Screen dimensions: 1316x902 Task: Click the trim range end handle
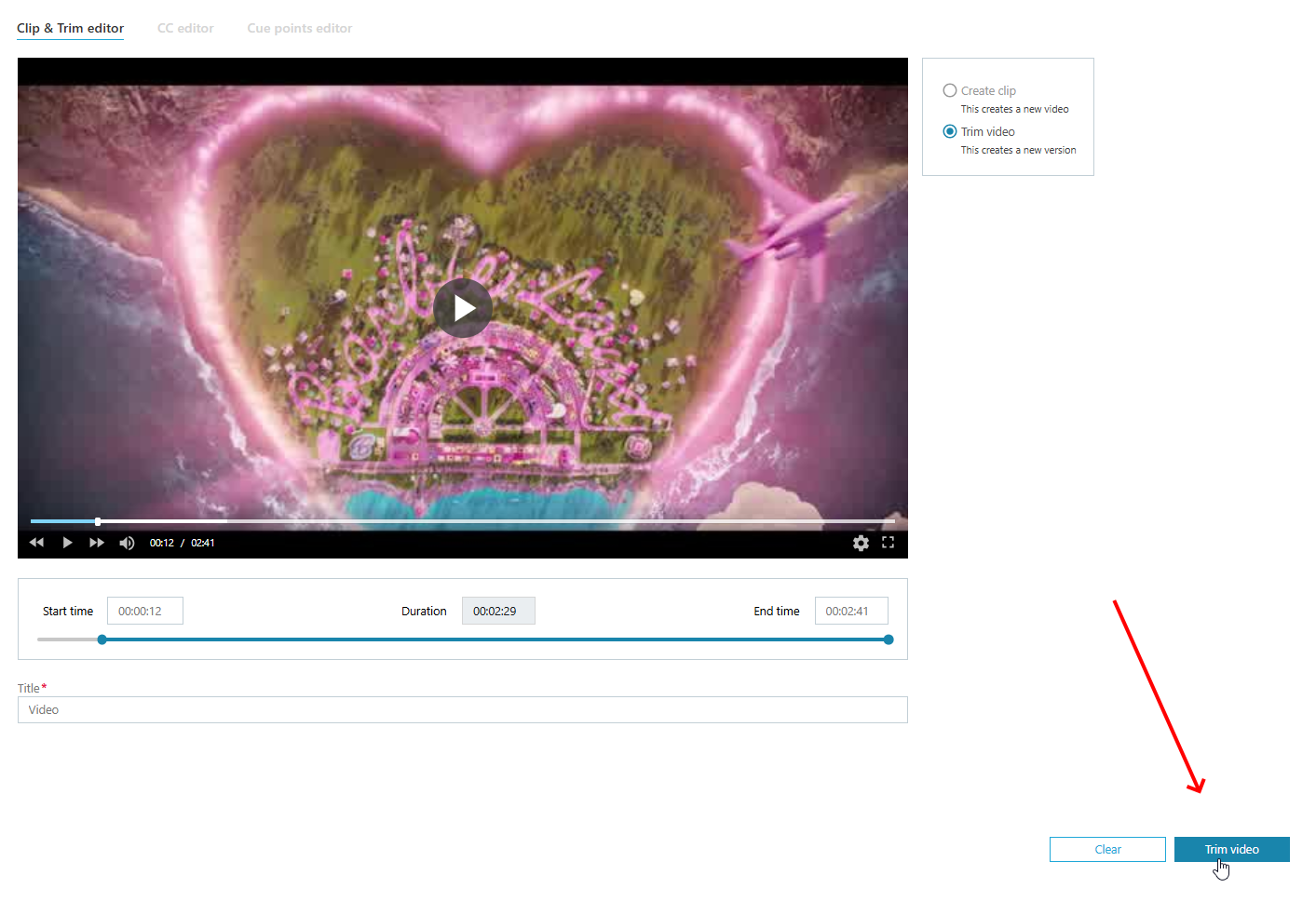pos(889,639)
